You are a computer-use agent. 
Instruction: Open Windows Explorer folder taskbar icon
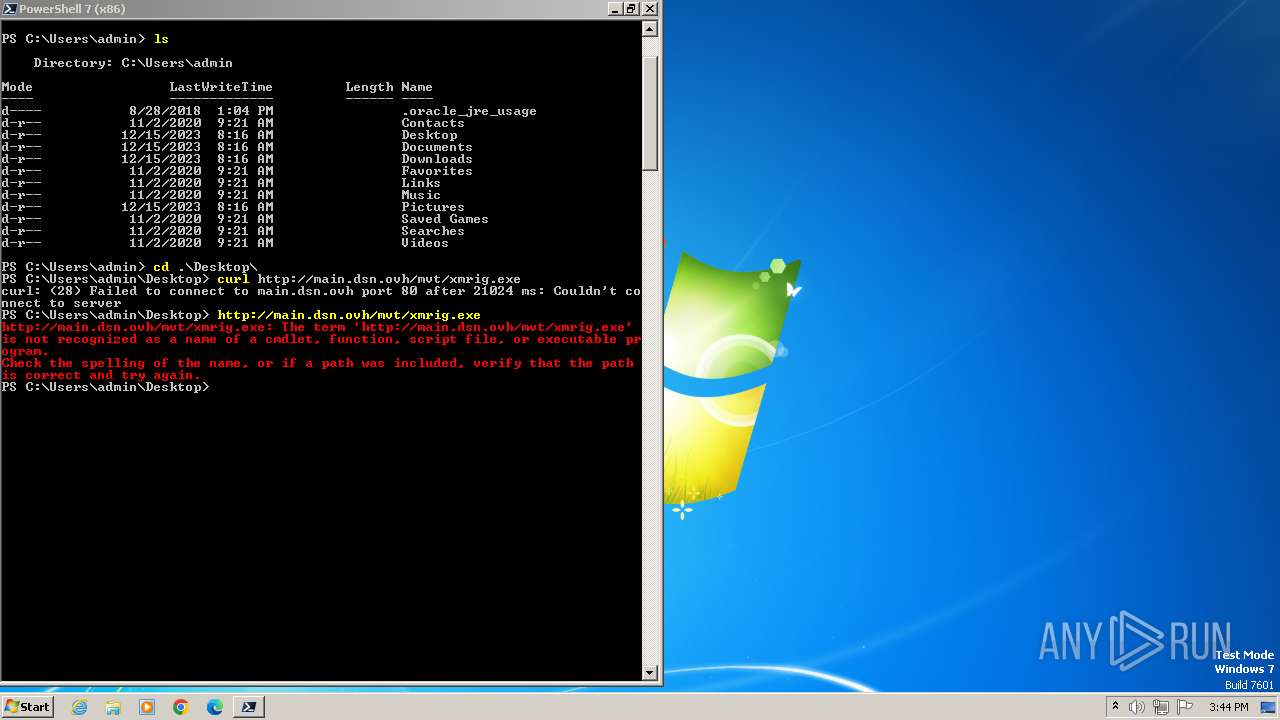click(x=113, y=707)
